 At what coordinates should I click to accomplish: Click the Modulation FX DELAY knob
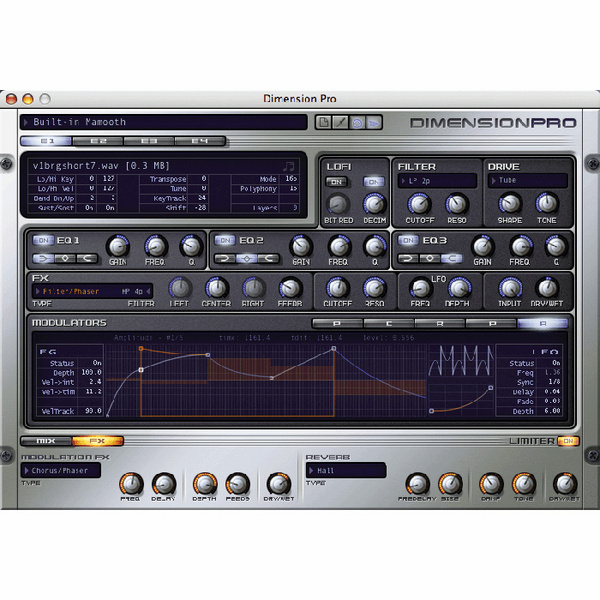pos(164,484)
